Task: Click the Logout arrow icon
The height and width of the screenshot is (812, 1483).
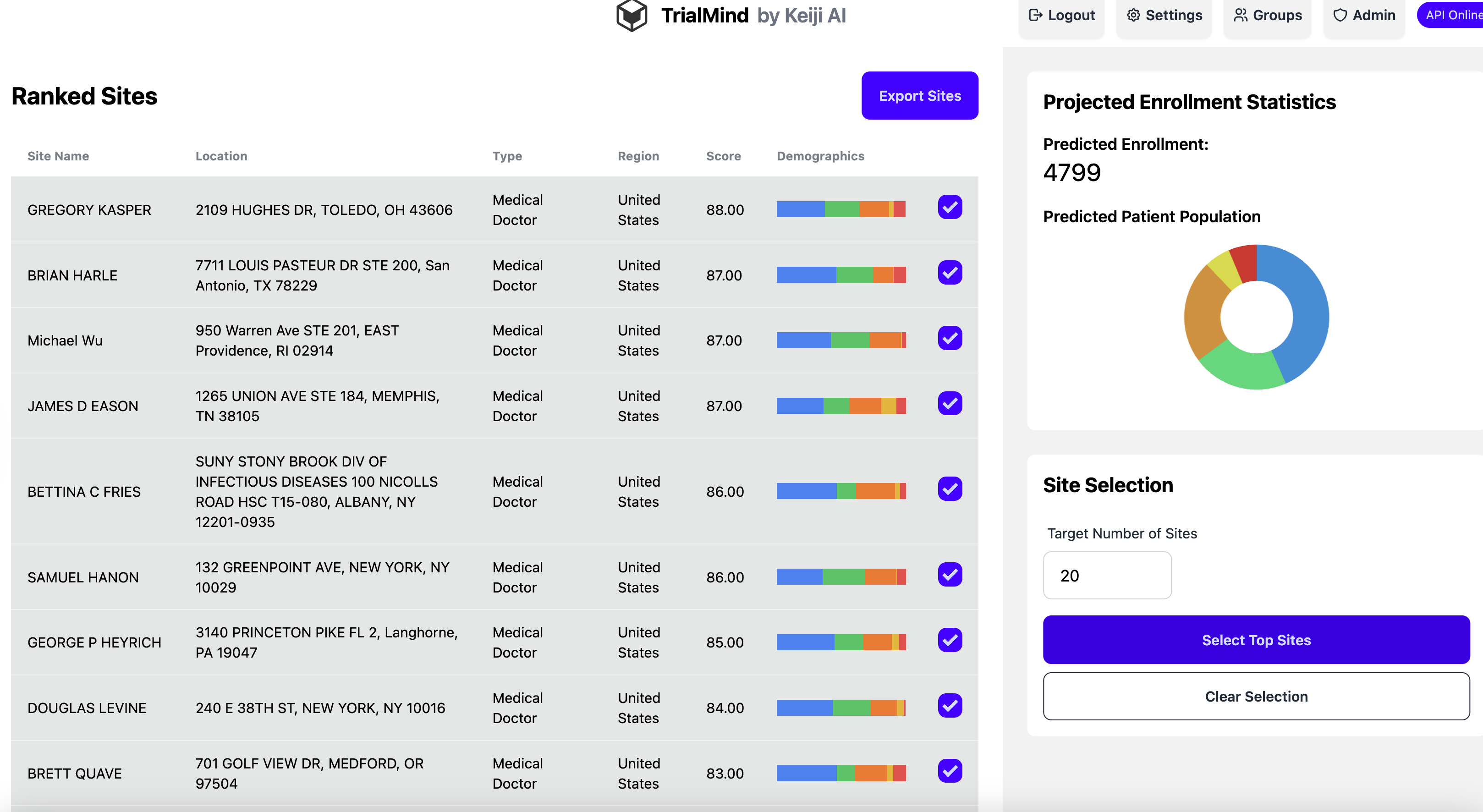Action: point(1035,16)
